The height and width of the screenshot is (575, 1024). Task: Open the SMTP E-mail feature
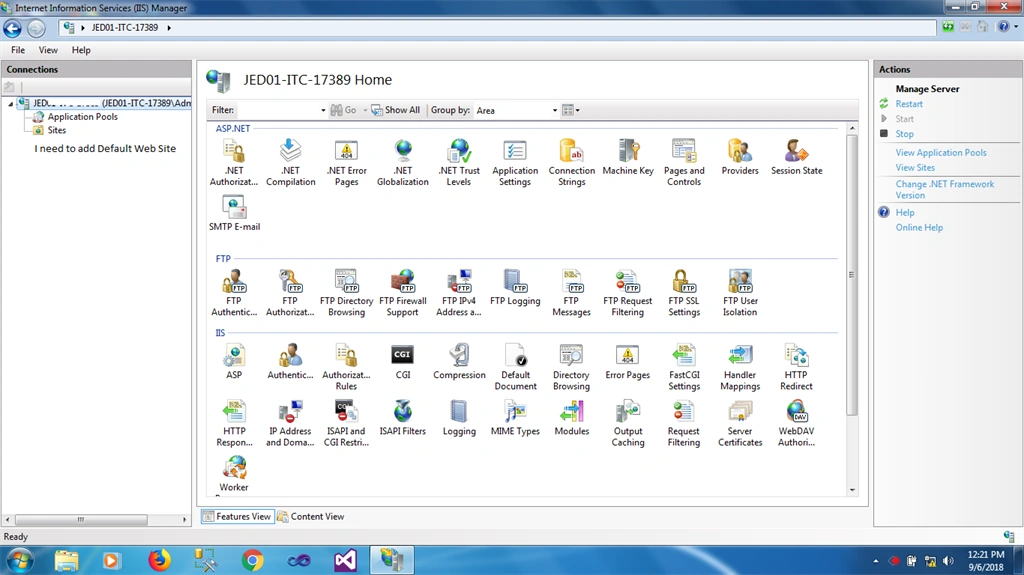[234, 213]
